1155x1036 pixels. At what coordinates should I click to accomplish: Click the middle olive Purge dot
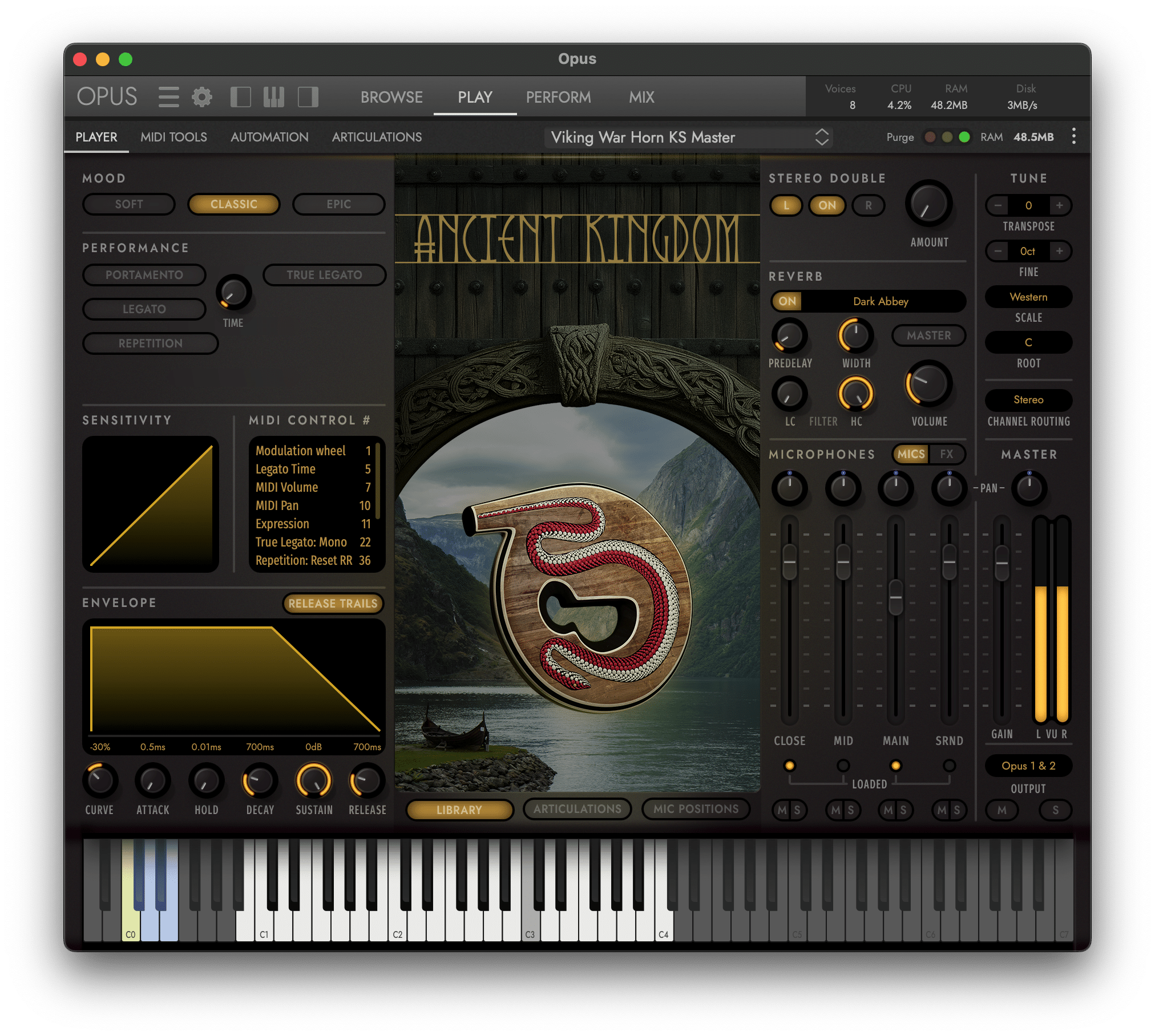pos(947,137)
